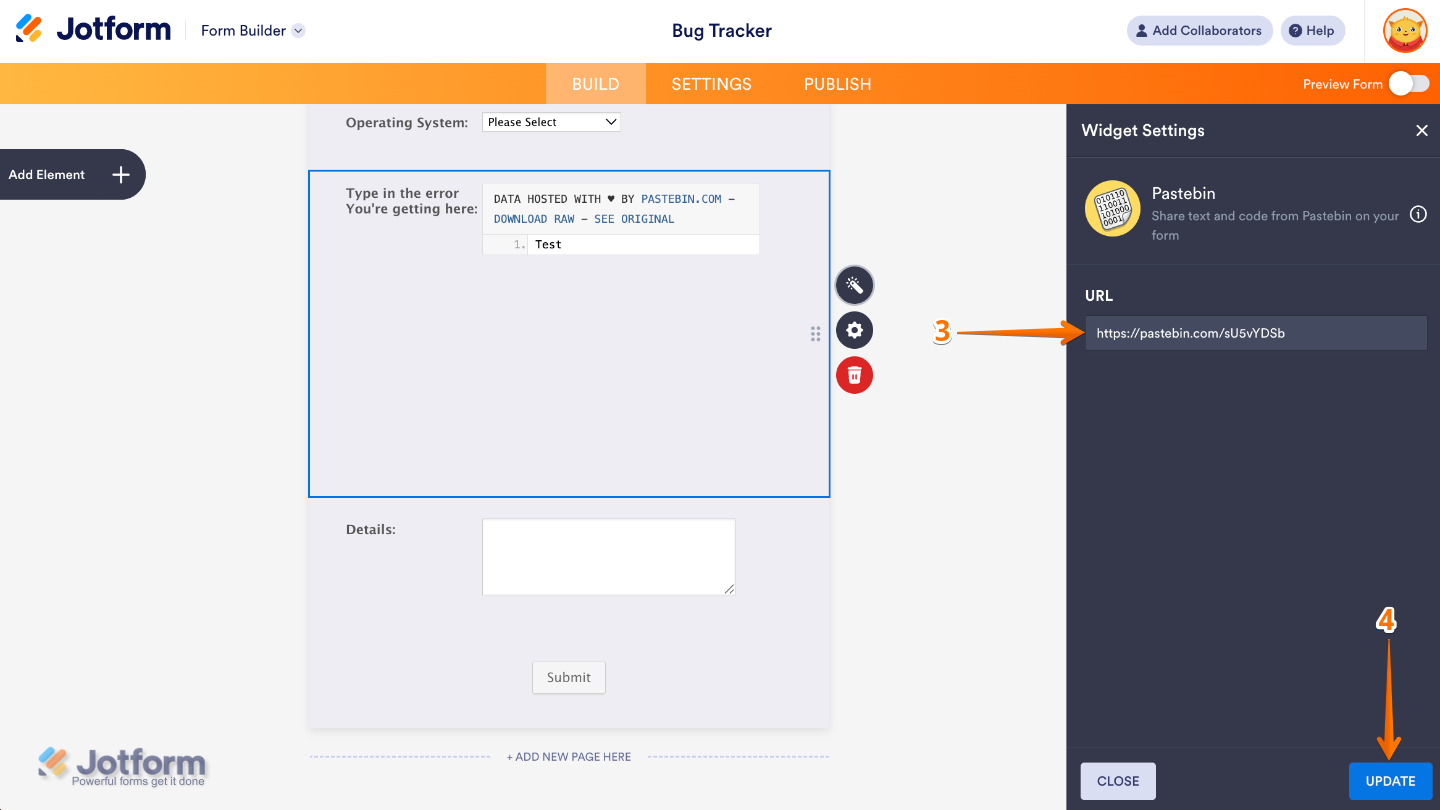Click the Pastebin widget icon
This screenshot has width=1440, height=810.
(x=1112, y=209)
